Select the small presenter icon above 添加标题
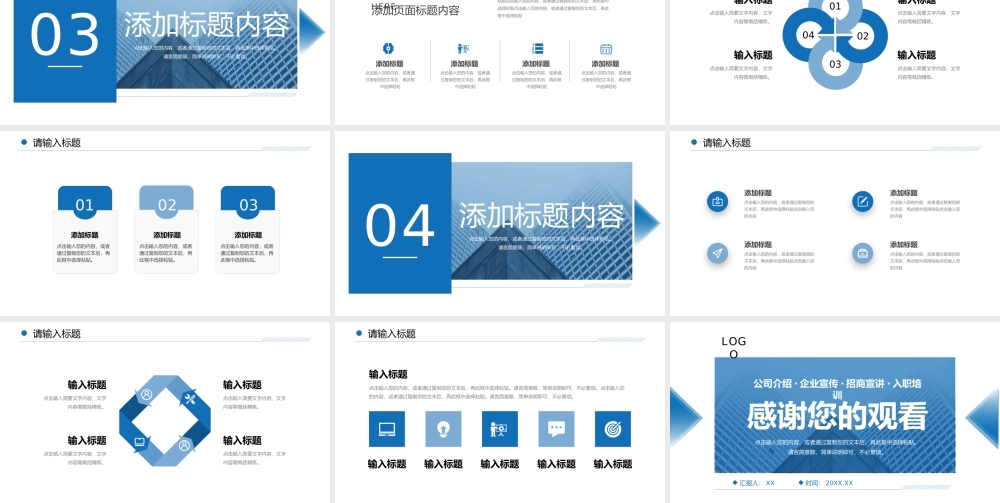The width and height of the screenshot is (1000, 503). coord(464,48)
